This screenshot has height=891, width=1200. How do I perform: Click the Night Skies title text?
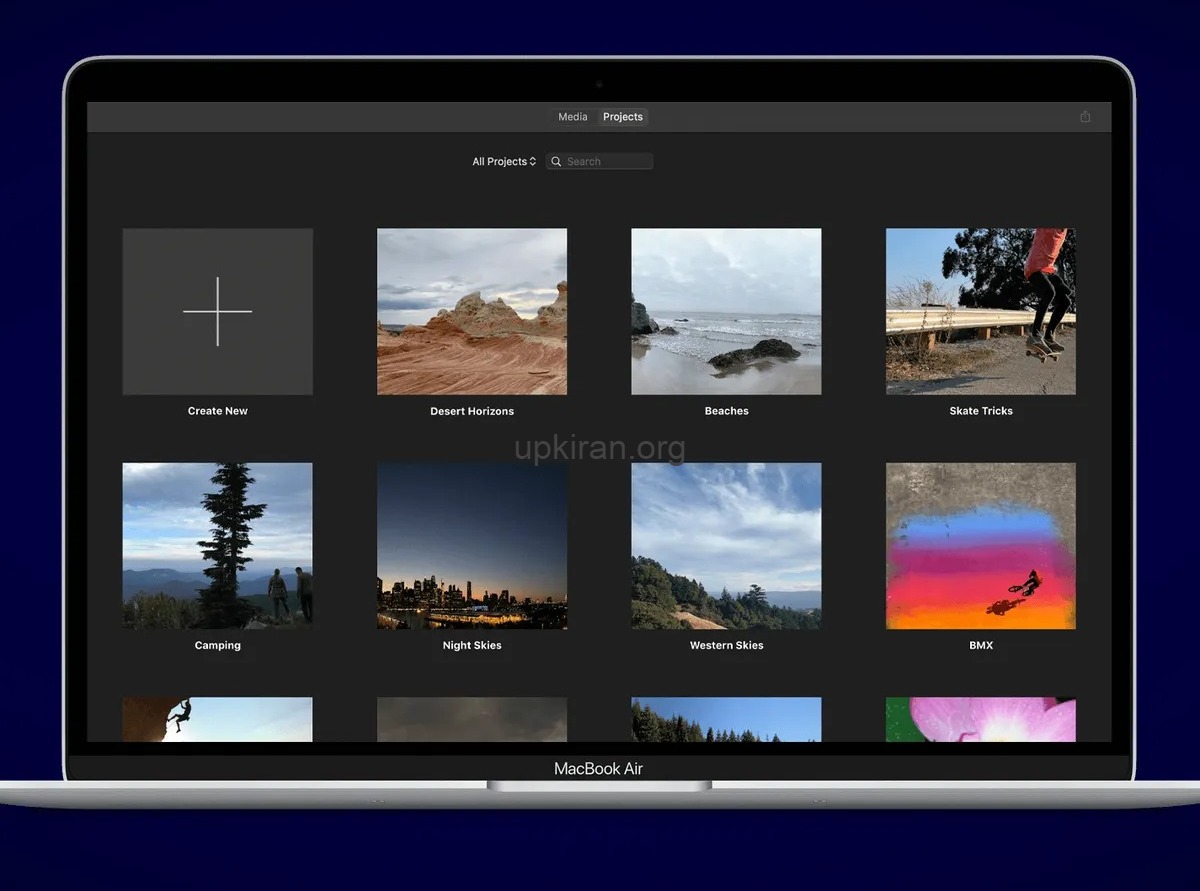click(472, 646)
